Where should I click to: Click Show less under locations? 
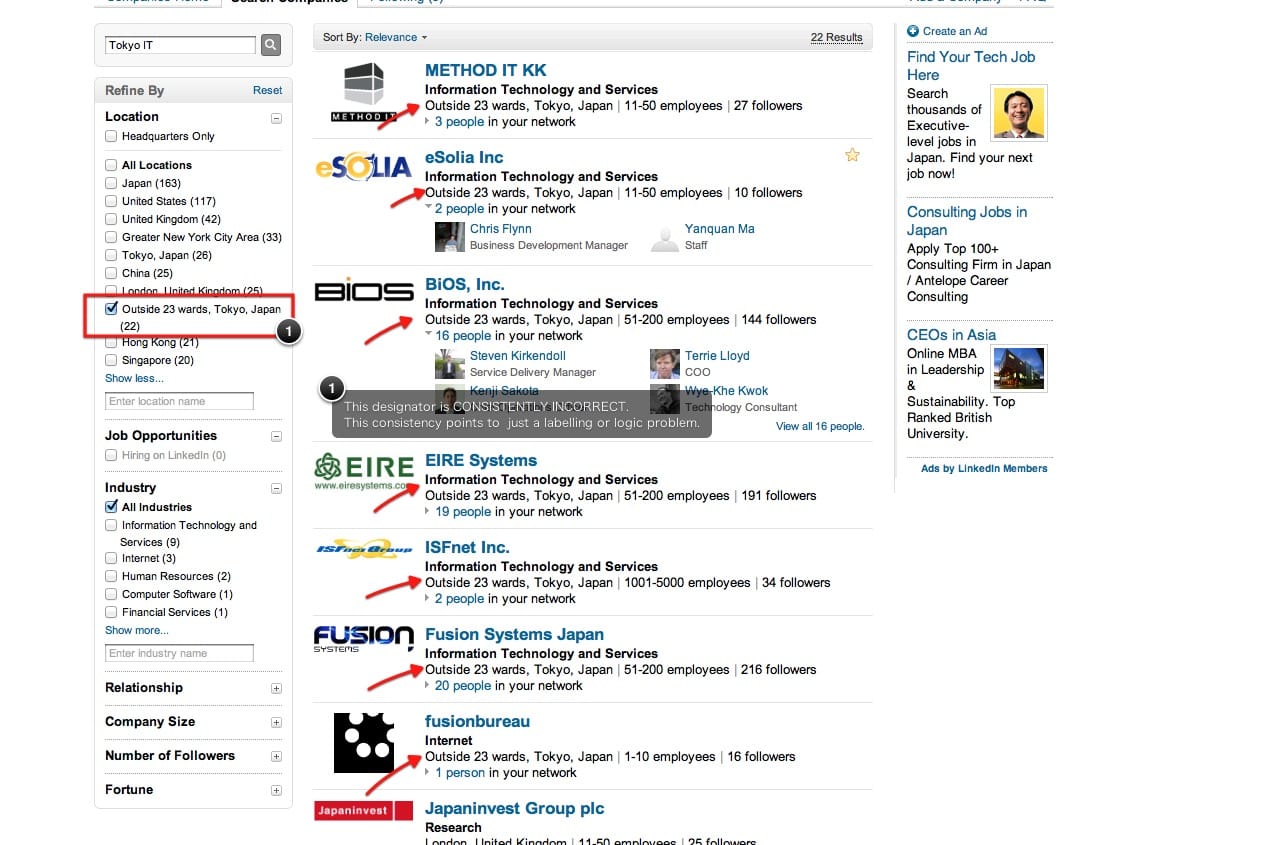tap(134, 378)
